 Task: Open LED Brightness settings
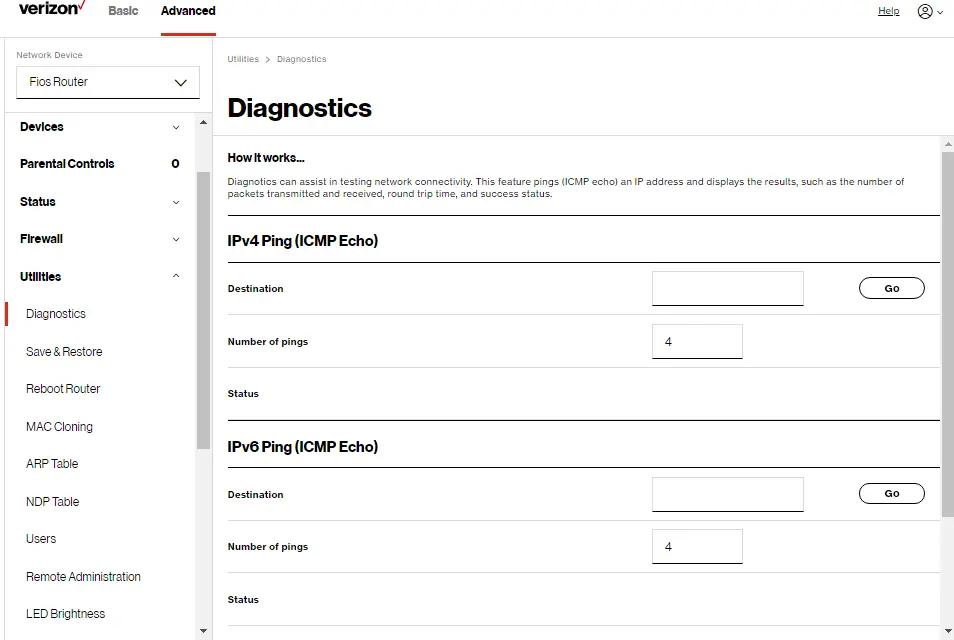[x=65, y=613]
